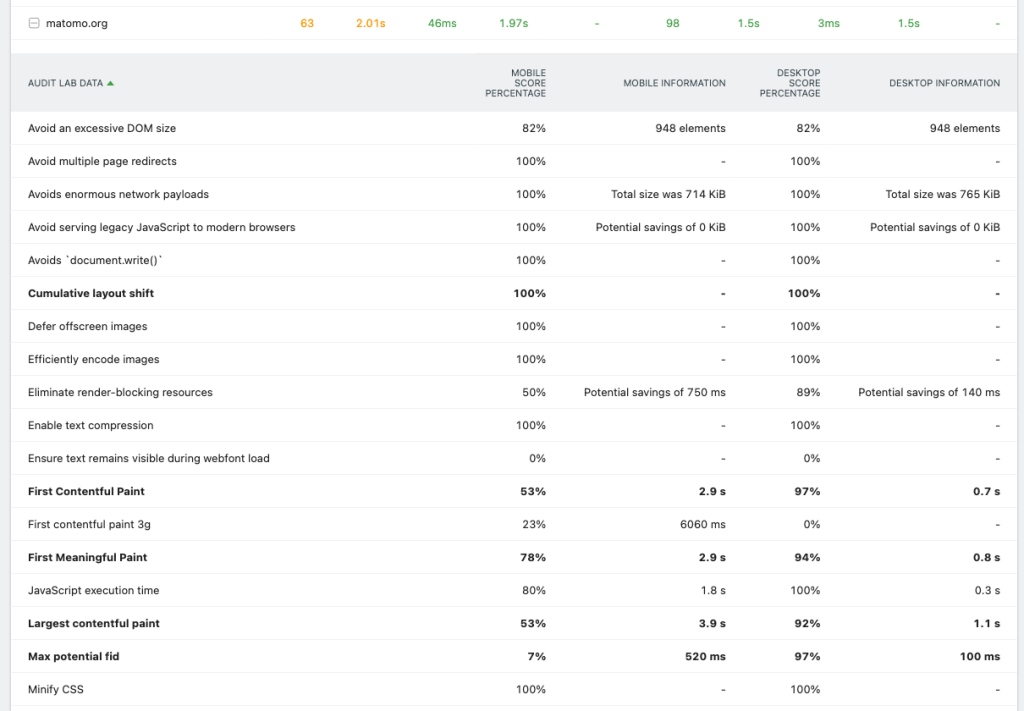
Task: Collapse the matomo.org row with minus icon
Action: (x=34, y=23)
